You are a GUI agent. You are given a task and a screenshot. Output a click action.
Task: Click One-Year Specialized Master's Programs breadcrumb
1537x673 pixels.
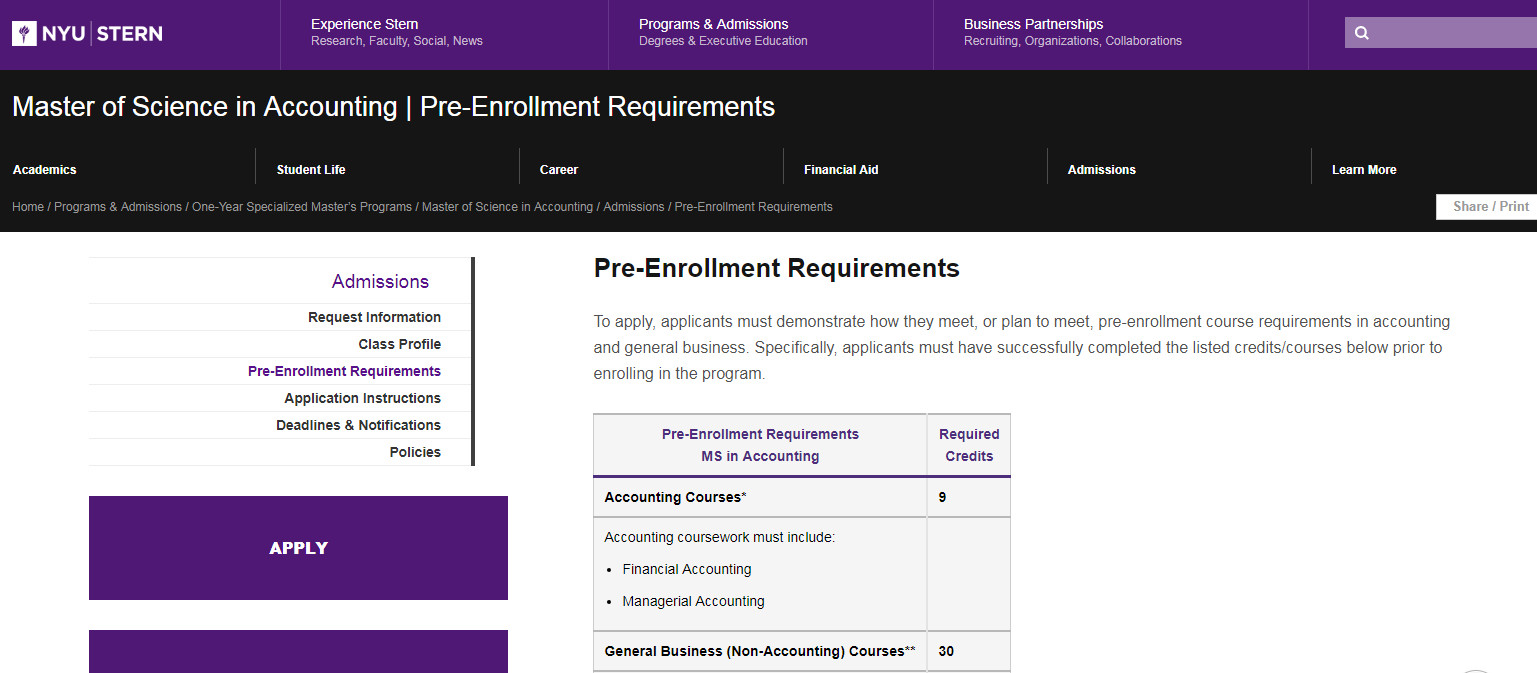tap(302, 207)
